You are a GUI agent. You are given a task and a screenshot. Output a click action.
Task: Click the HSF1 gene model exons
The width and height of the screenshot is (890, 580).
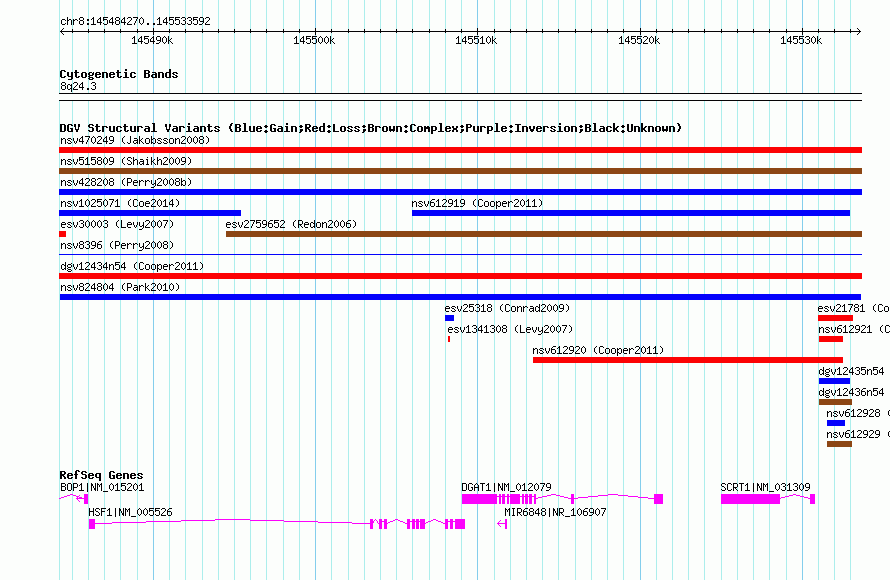click(277, 524)
